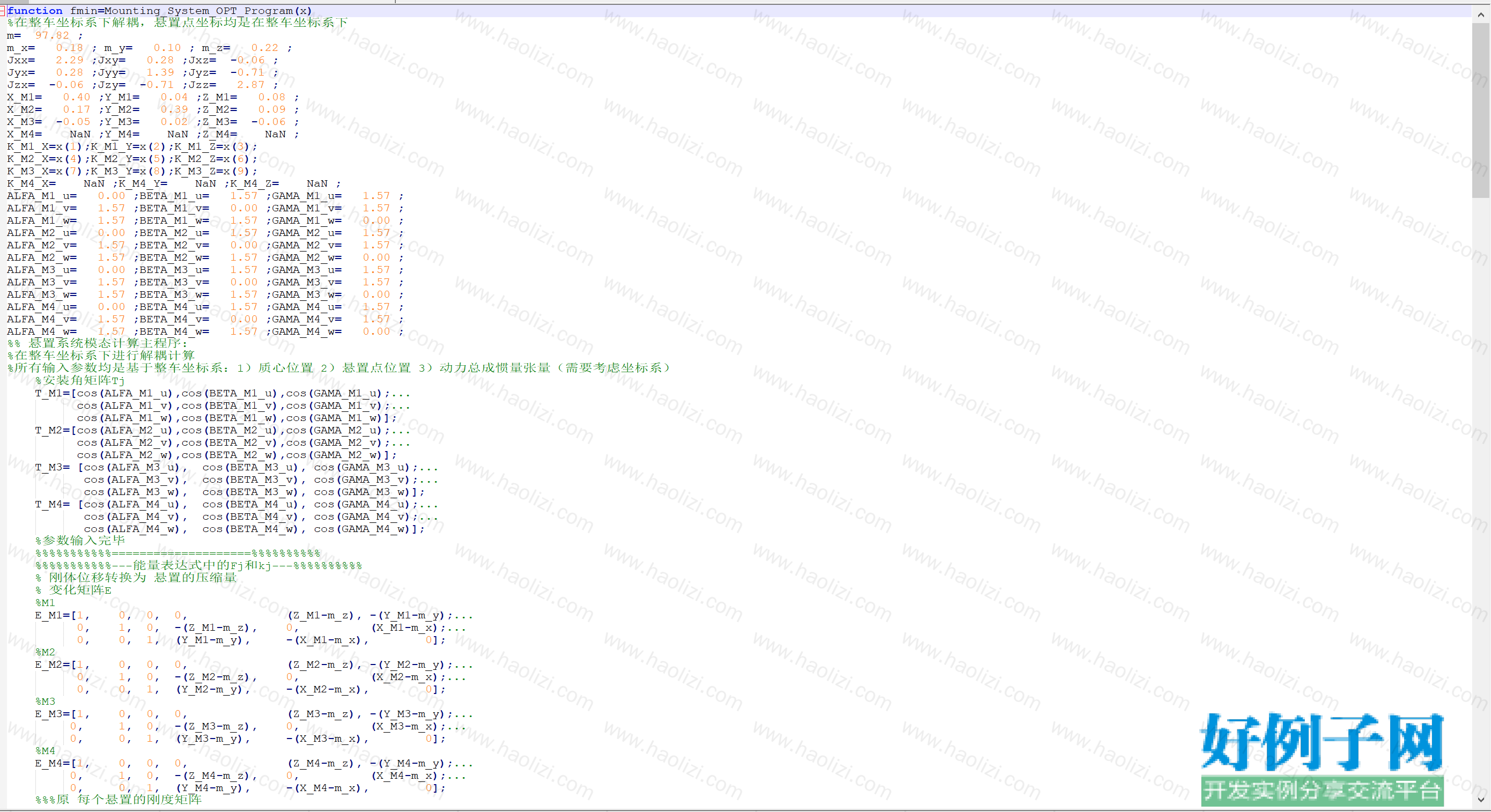
Task: Click the '% 刚体位移转换为 悬置的压缩量' comment
Action: pyautogui.click(x=136, y=578)
